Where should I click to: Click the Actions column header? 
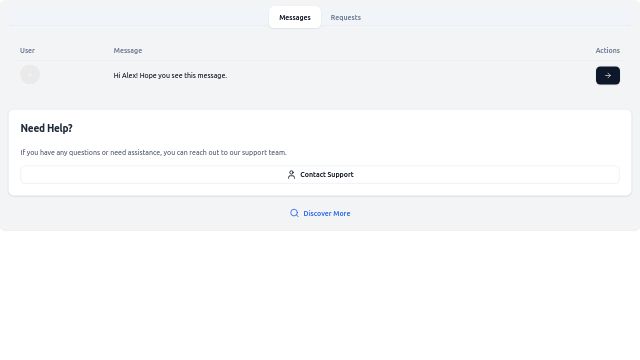tap(607, 51)
